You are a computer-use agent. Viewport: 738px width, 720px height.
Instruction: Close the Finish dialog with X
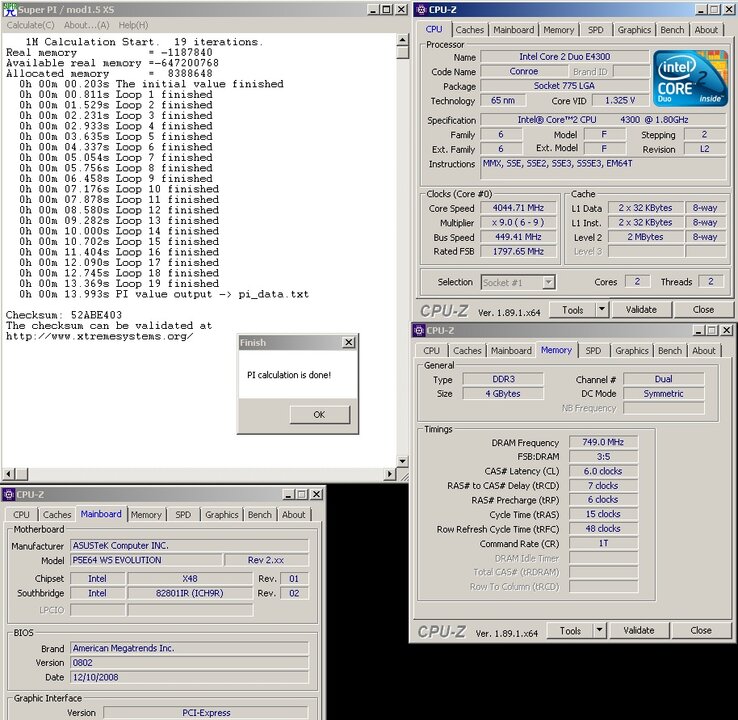click(x=348, y=342)
